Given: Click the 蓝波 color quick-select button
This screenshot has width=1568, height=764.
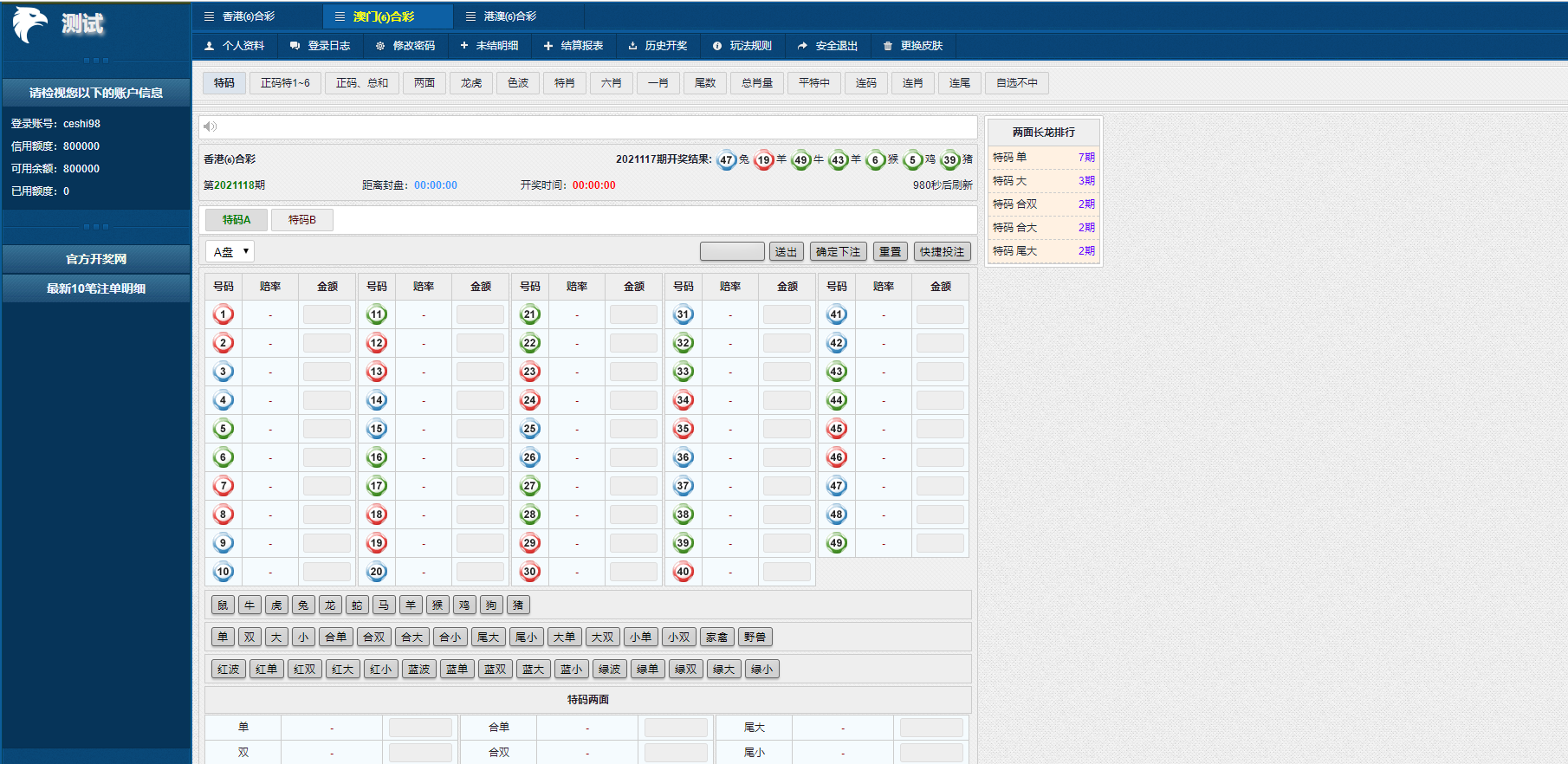Looking at the screenshot, I should 419,670.
